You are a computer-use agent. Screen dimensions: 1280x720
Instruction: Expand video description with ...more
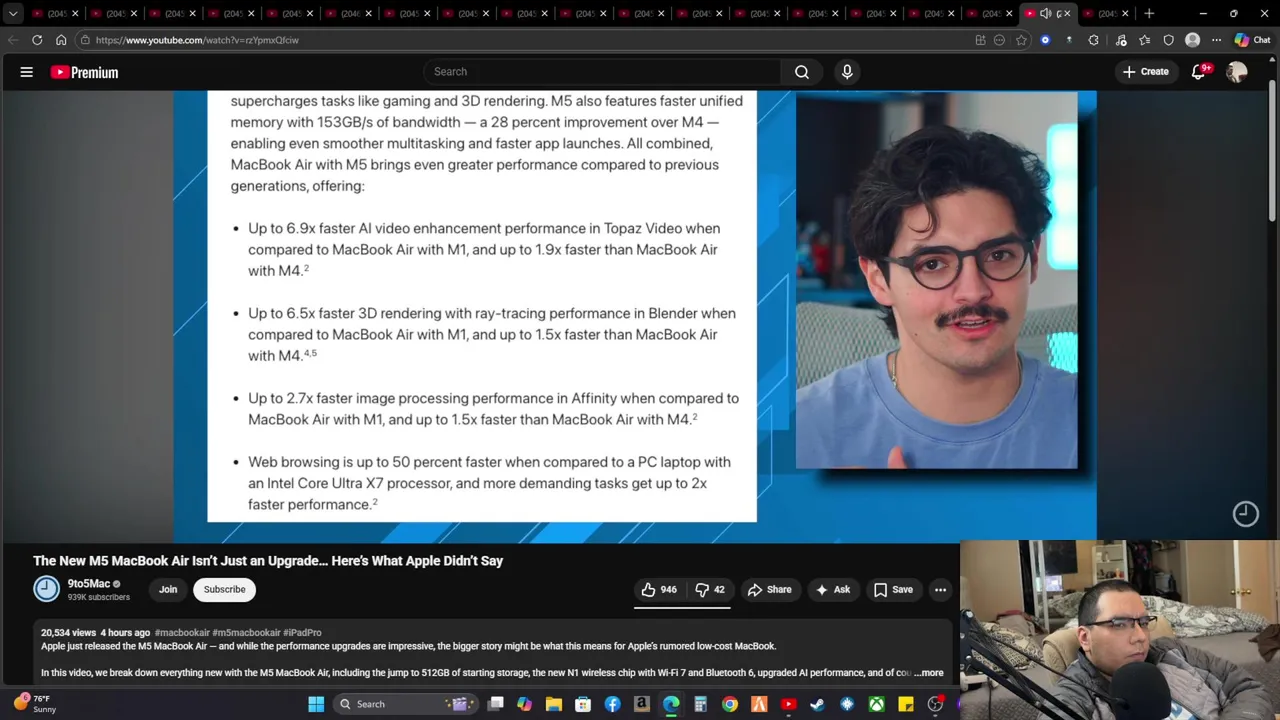click(x=929, y=673)
